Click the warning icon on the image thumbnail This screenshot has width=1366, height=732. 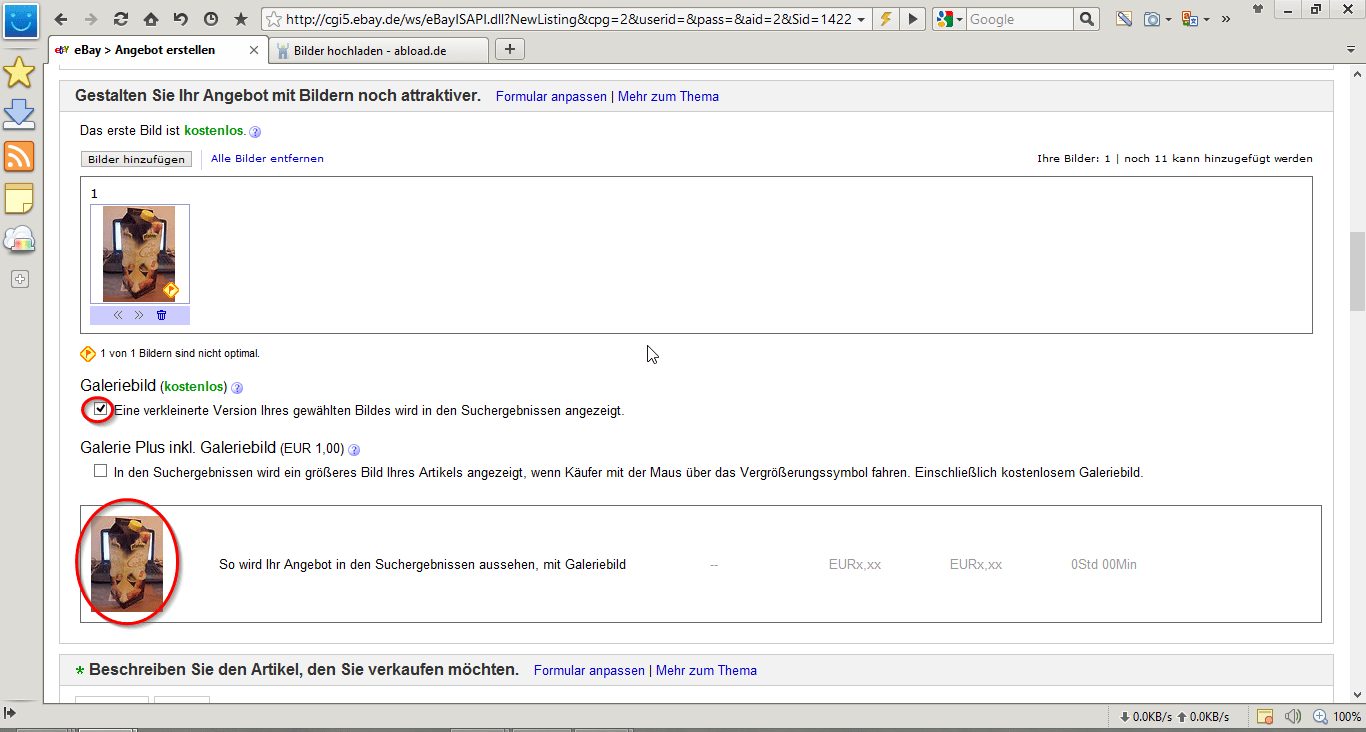(x=172, y=289)
